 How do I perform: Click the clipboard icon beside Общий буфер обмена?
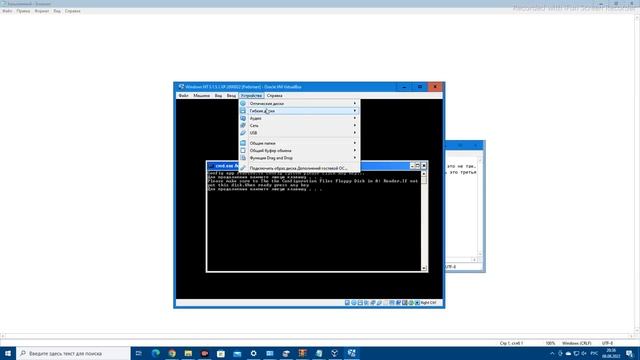click(243, 151)
